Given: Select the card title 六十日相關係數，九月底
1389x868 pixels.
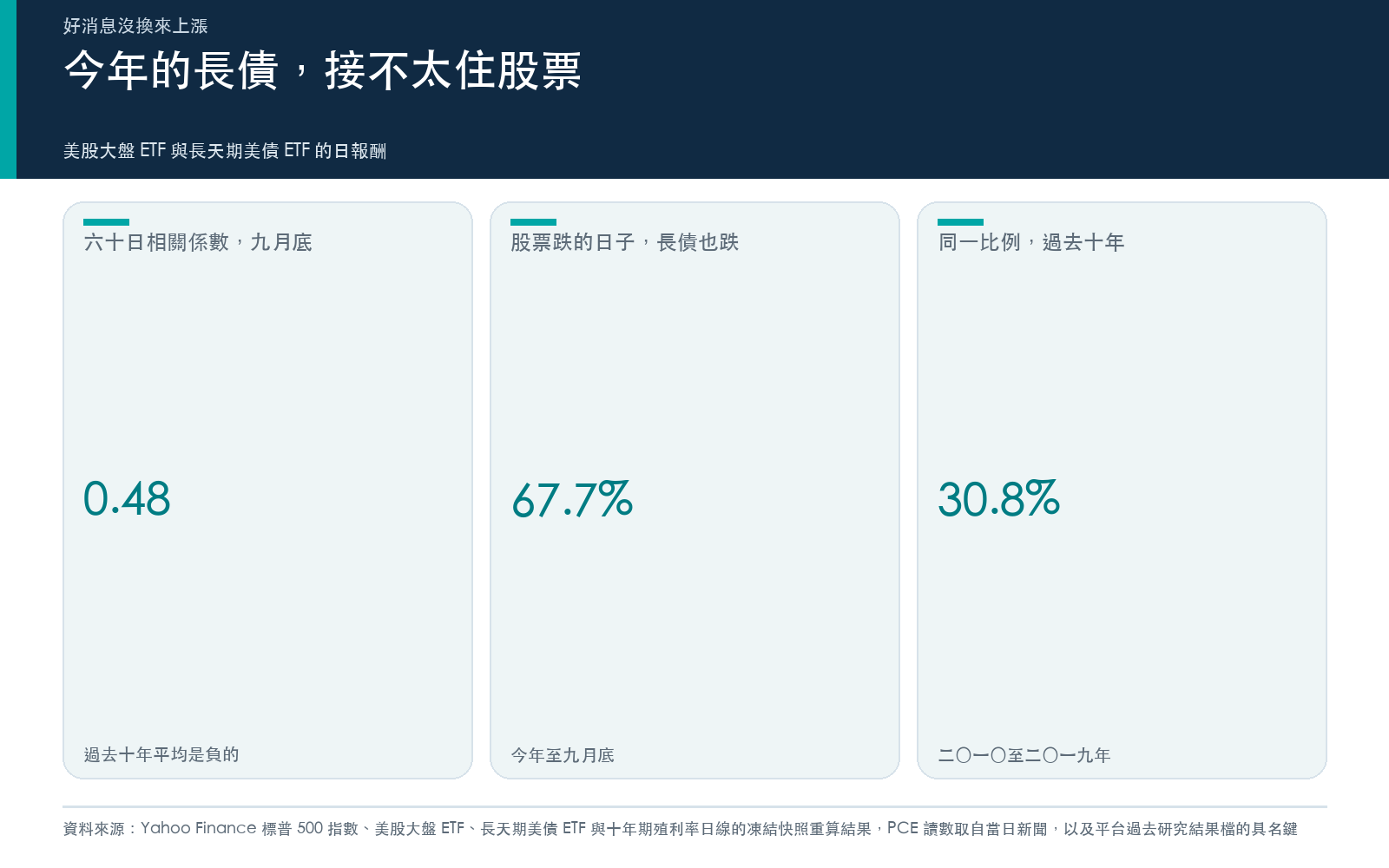Looking at the screenshot, I should (x=198, y=242).
